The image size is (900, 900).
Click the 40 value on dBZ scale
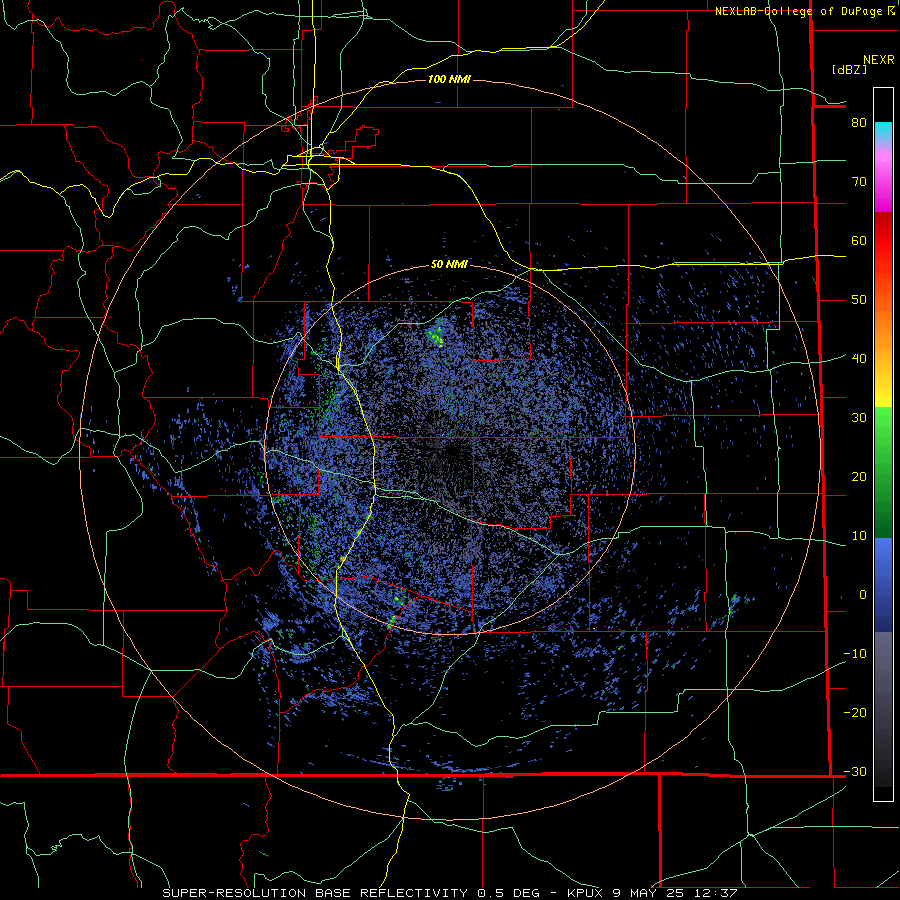(859, 359)
